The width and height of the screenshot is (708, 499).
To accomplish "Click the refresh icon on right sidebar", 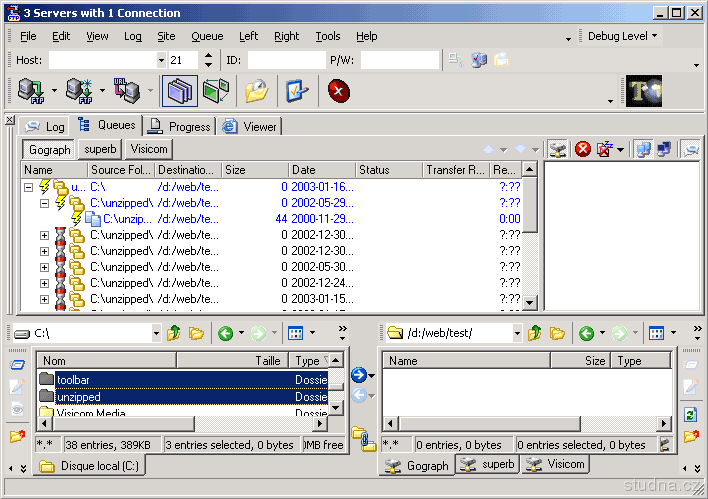I will click(690, 414).
